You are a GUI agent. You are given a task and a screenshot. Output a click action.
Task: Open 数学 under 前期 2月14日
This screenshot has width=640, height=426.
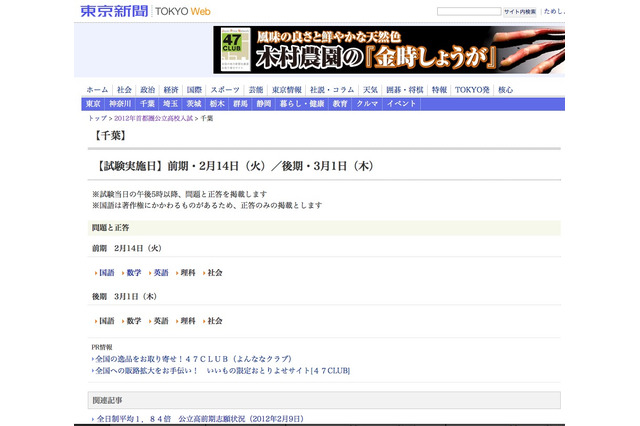(134, 273)
